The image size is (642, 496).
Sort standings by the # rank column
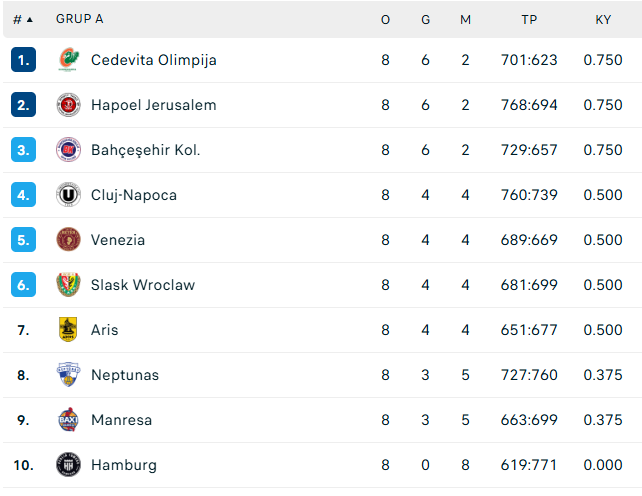point(22,19)
